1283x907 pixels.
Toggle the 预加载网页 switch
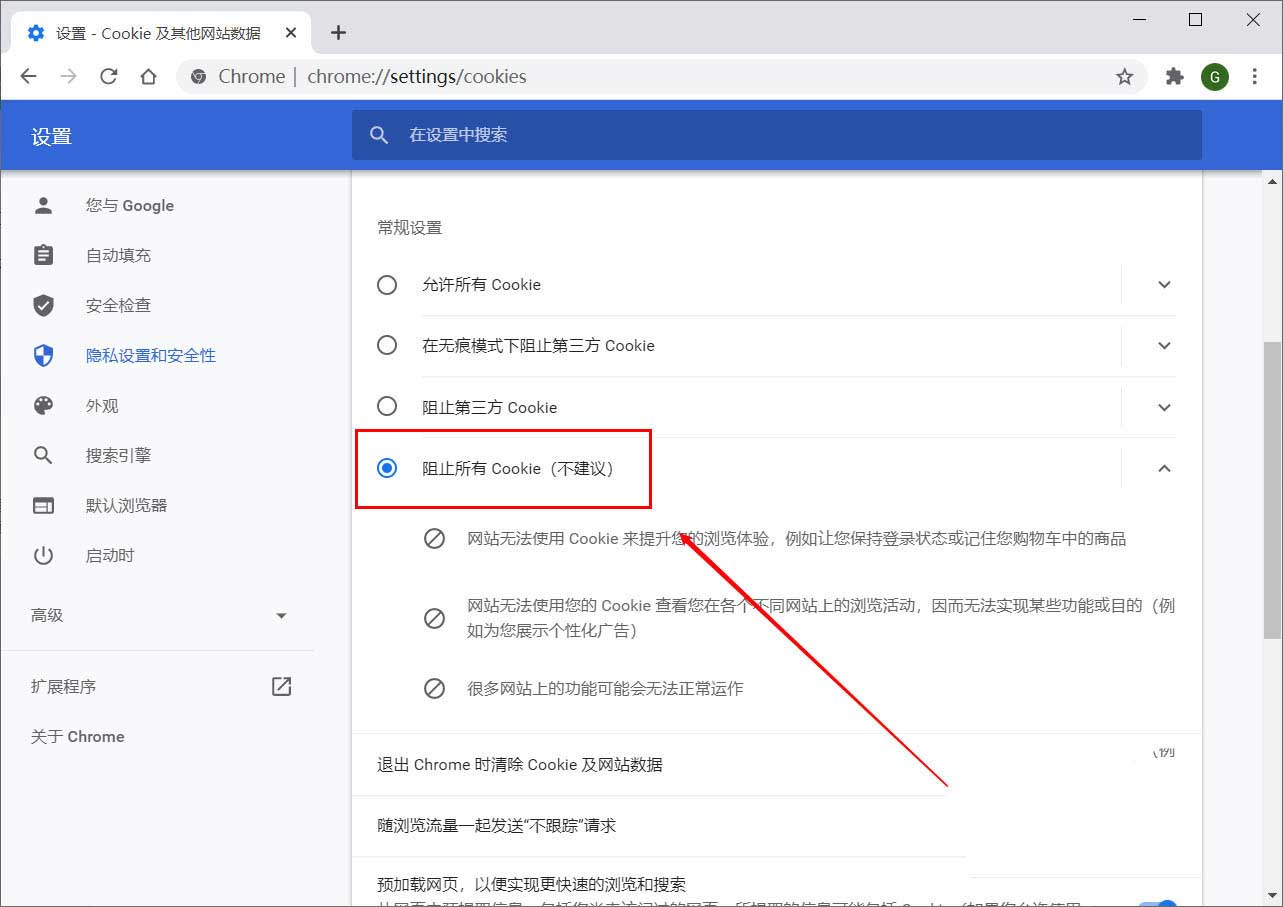coord(1158,903)
